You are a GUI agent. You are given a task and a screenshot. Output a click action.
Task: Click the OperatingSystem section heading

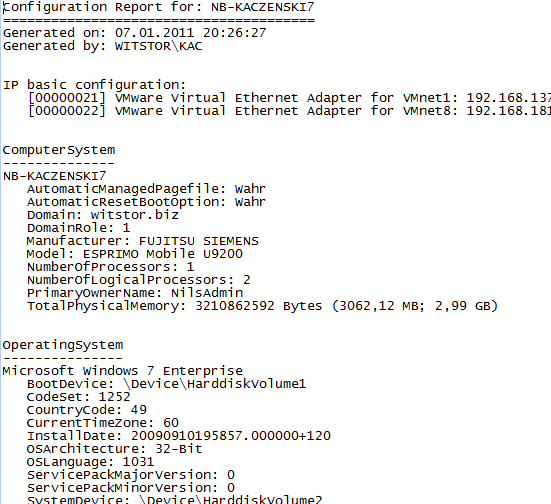[x=63, y=345]
